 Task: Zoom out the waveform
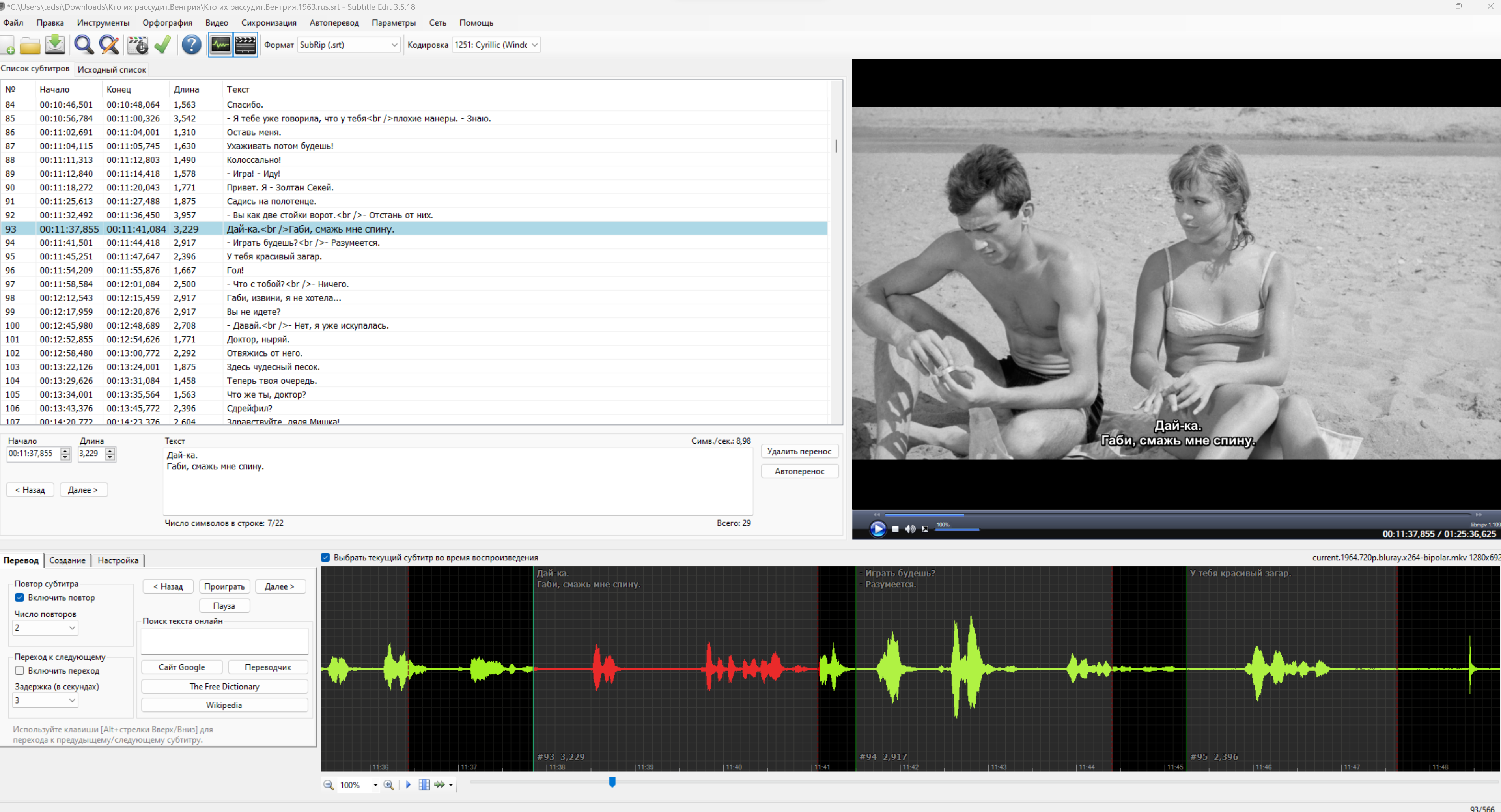point(329,785)
